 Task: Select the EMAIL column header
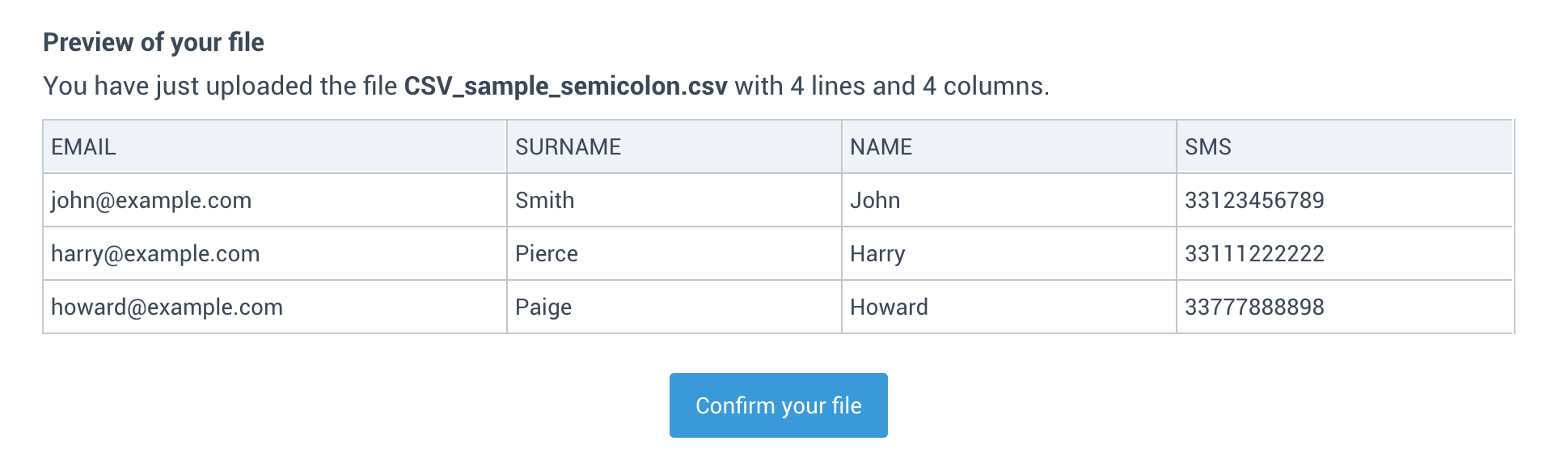click(x=275, y=146)
